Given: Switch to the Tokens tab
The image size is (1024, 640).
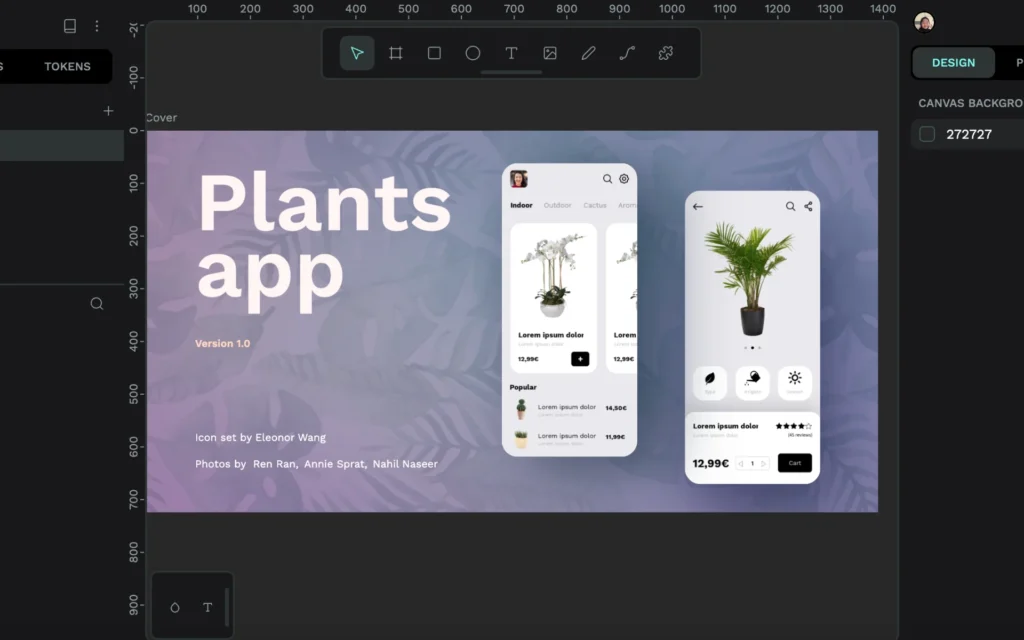Looking at the screenshot, I should pos(67,67).
